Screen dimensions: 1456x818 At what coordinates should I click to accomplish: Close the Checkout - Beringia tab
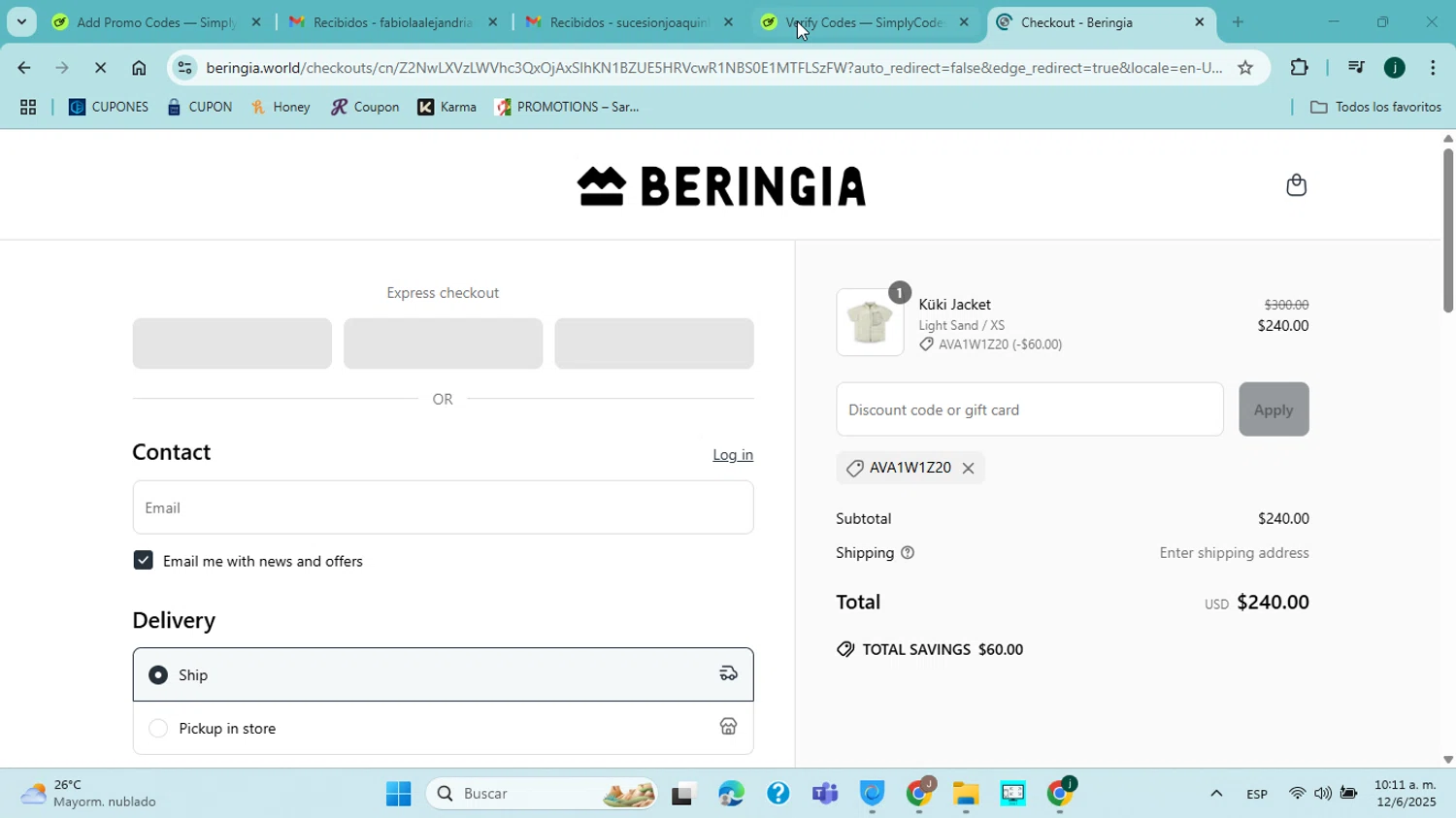click(x=1199, y=22)
